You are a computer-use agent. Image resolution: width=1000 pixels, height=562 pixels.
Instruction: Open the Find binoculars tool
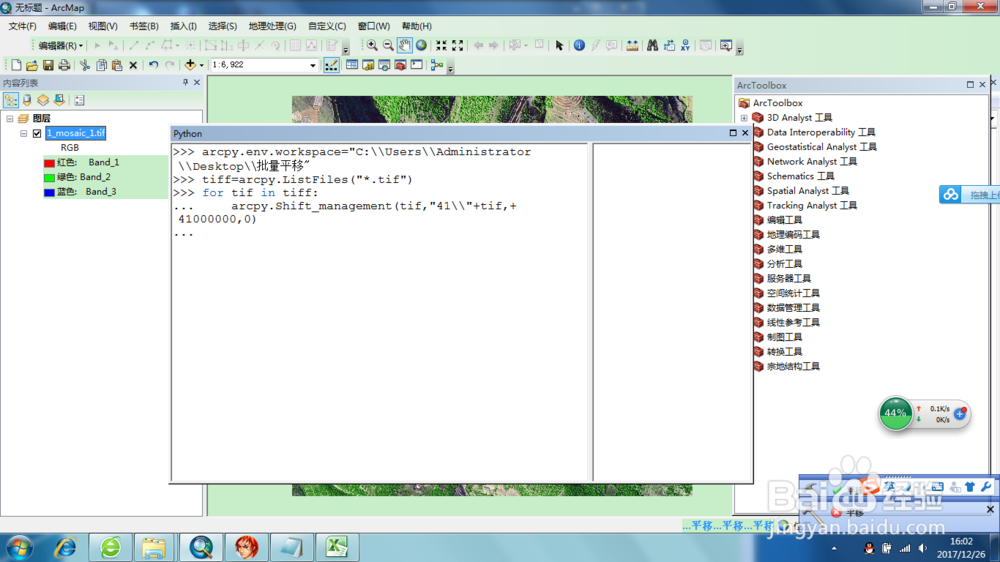click(652, 45)
